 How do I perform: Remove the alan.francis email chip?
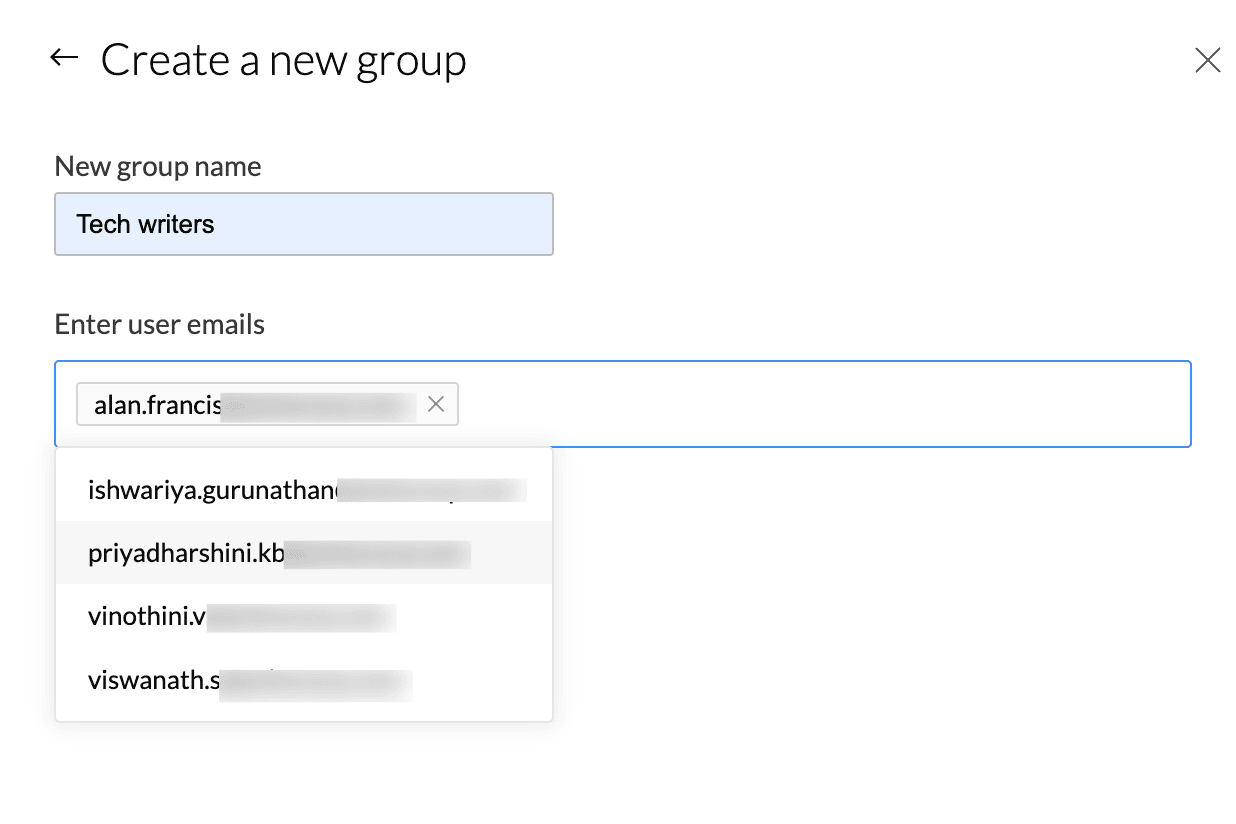click(x=436, y=404)
